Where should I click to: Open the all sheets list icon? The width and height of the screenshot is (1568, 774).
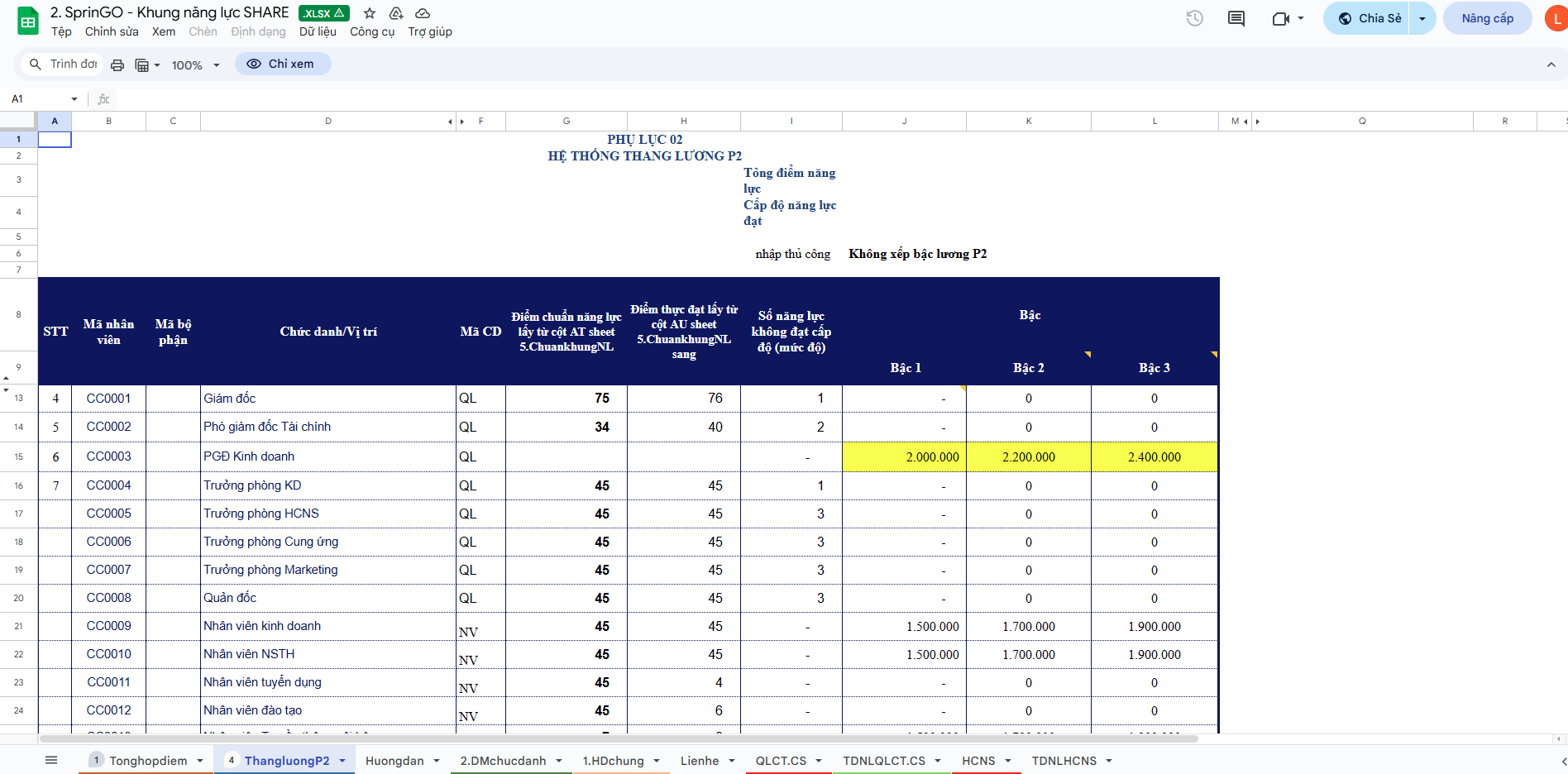tap(51, 760)
